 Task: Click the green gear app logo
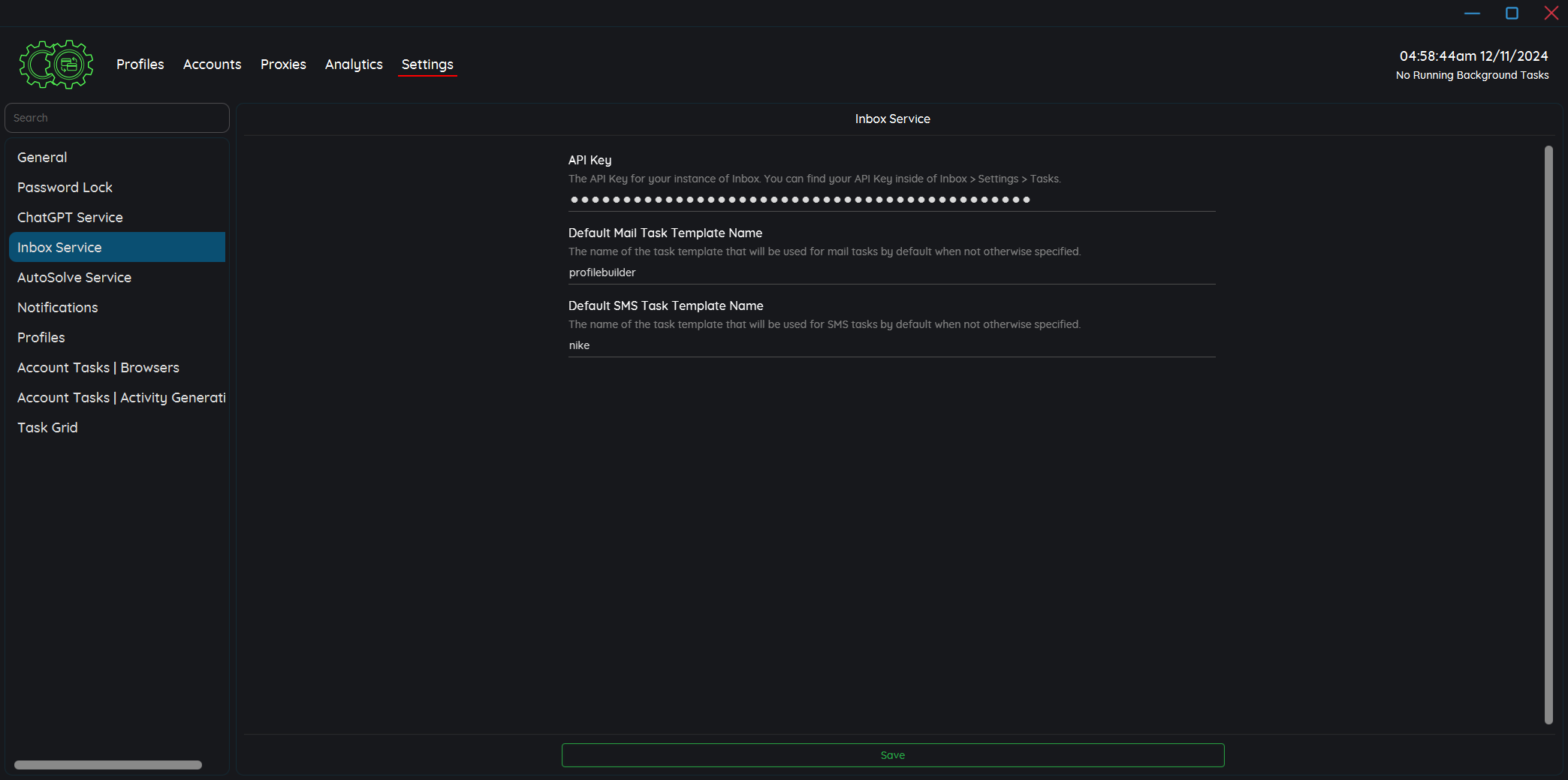[x=56, y=65]
